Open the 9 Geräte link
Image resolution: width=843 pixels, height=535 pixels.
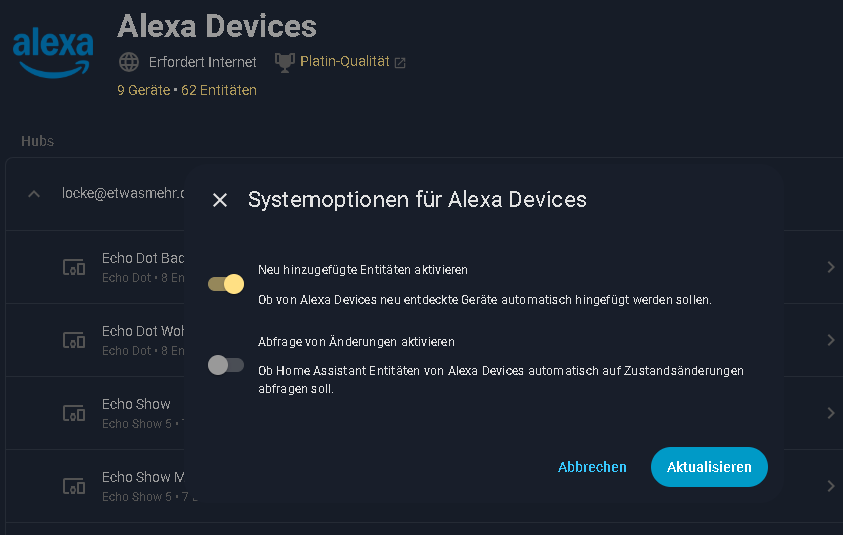coord(143,90)
